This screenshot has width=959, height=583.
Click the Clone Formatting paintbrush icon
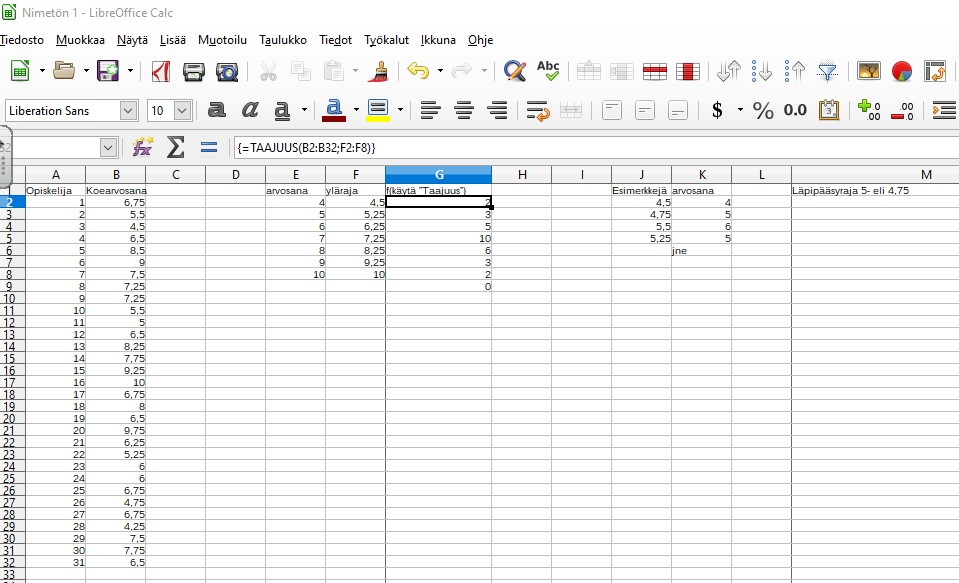(x=378, y=71)
